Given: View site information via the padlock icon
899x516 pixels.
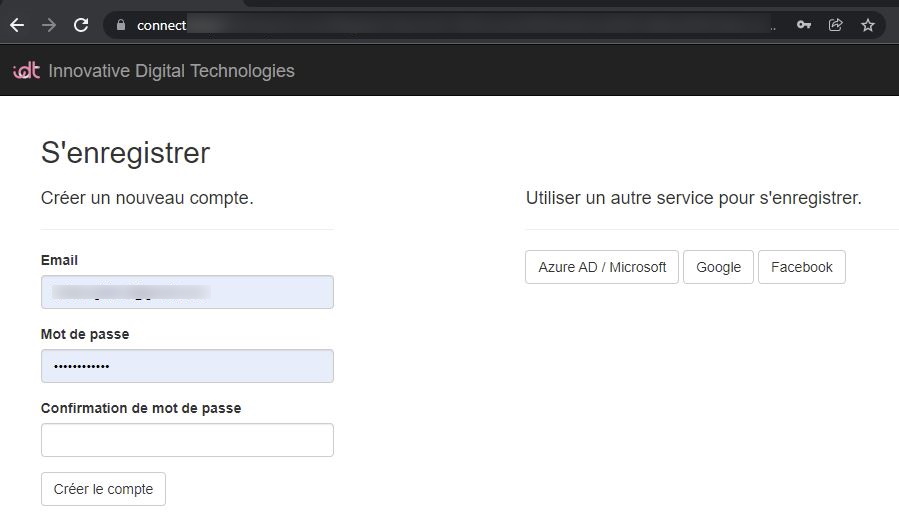Looking at the screenshot, I should (x=120, y=25).
